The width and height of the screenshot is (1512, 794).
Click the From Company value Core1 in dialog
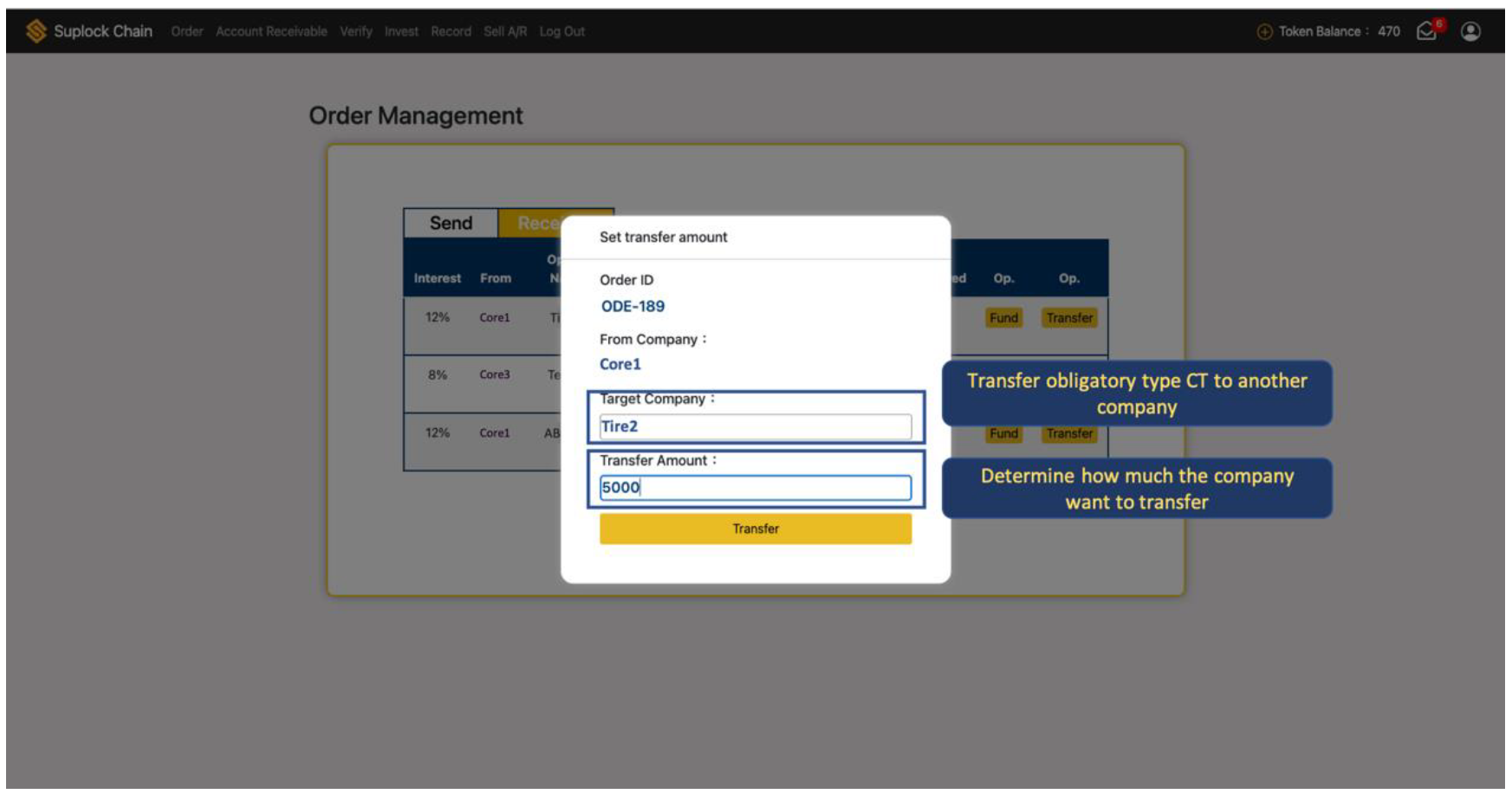click(x=620, y=364)
